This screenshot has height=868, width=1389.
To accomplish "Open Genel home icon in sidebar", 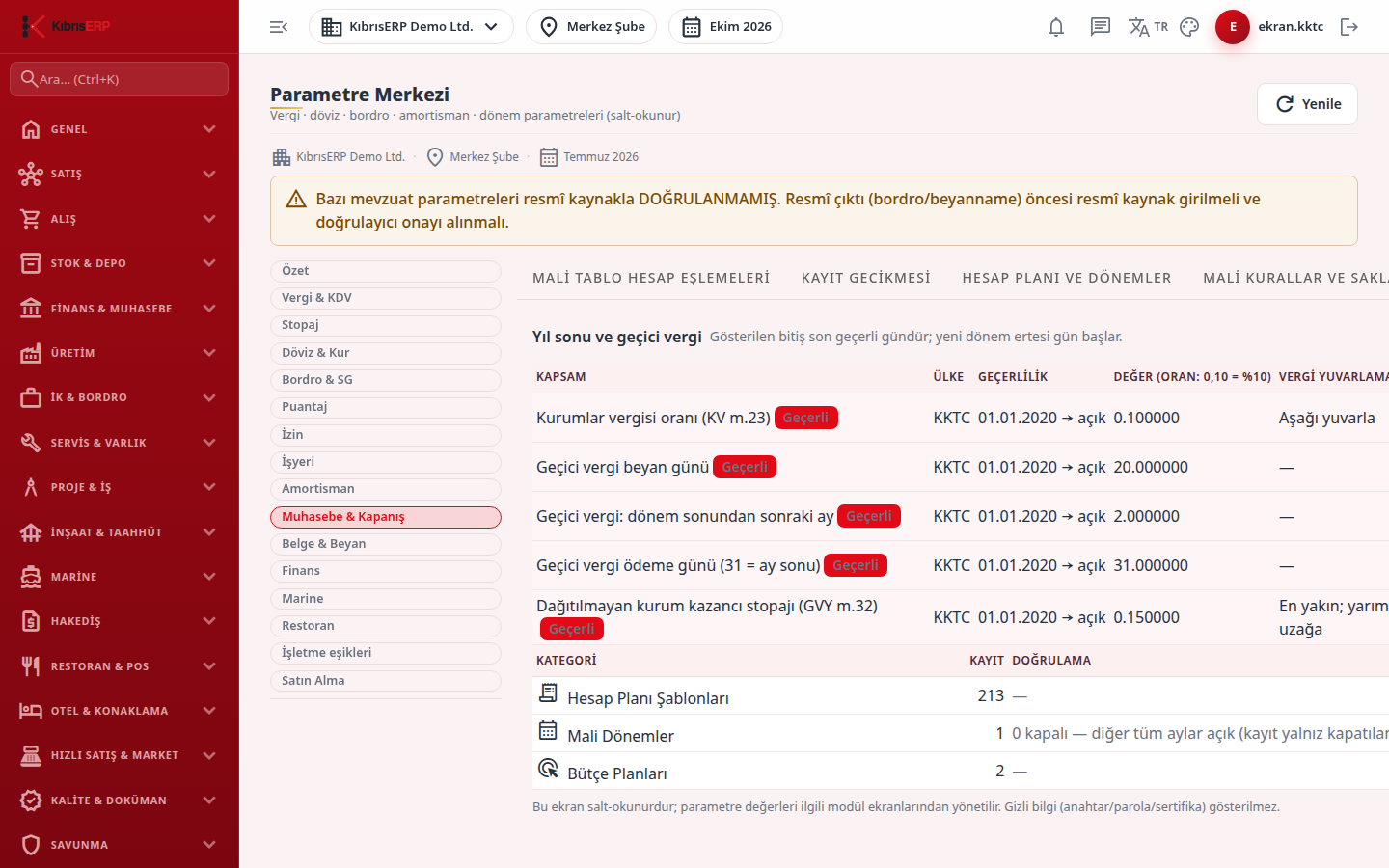I will tap(31, 129).
